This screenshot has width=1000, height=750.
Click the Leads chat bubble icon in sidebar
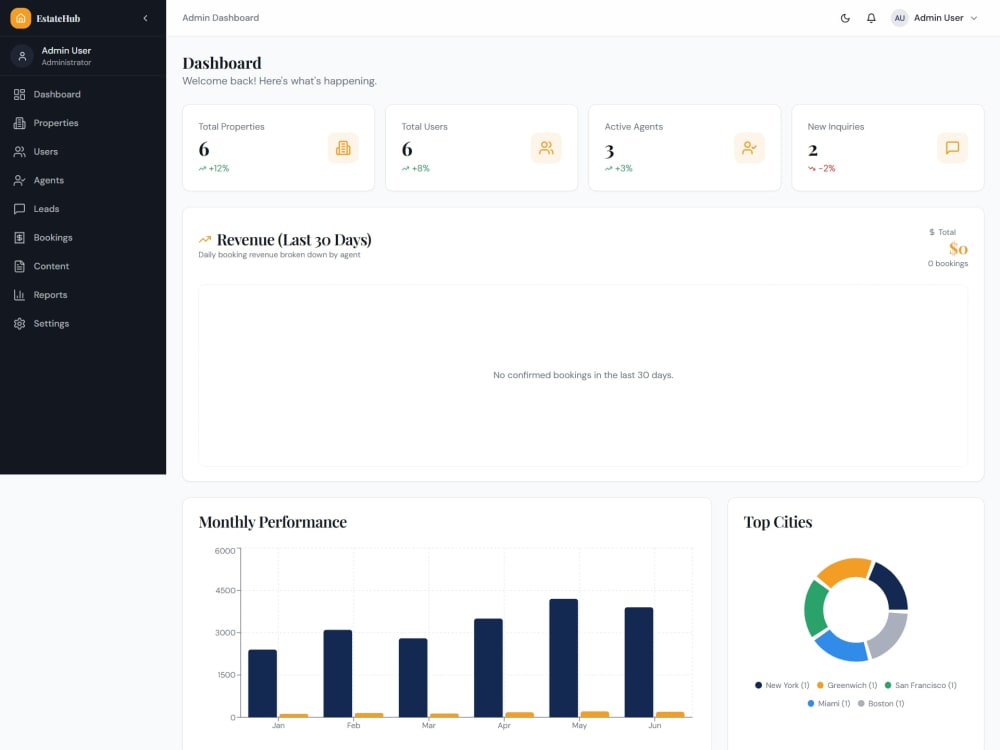19,209
